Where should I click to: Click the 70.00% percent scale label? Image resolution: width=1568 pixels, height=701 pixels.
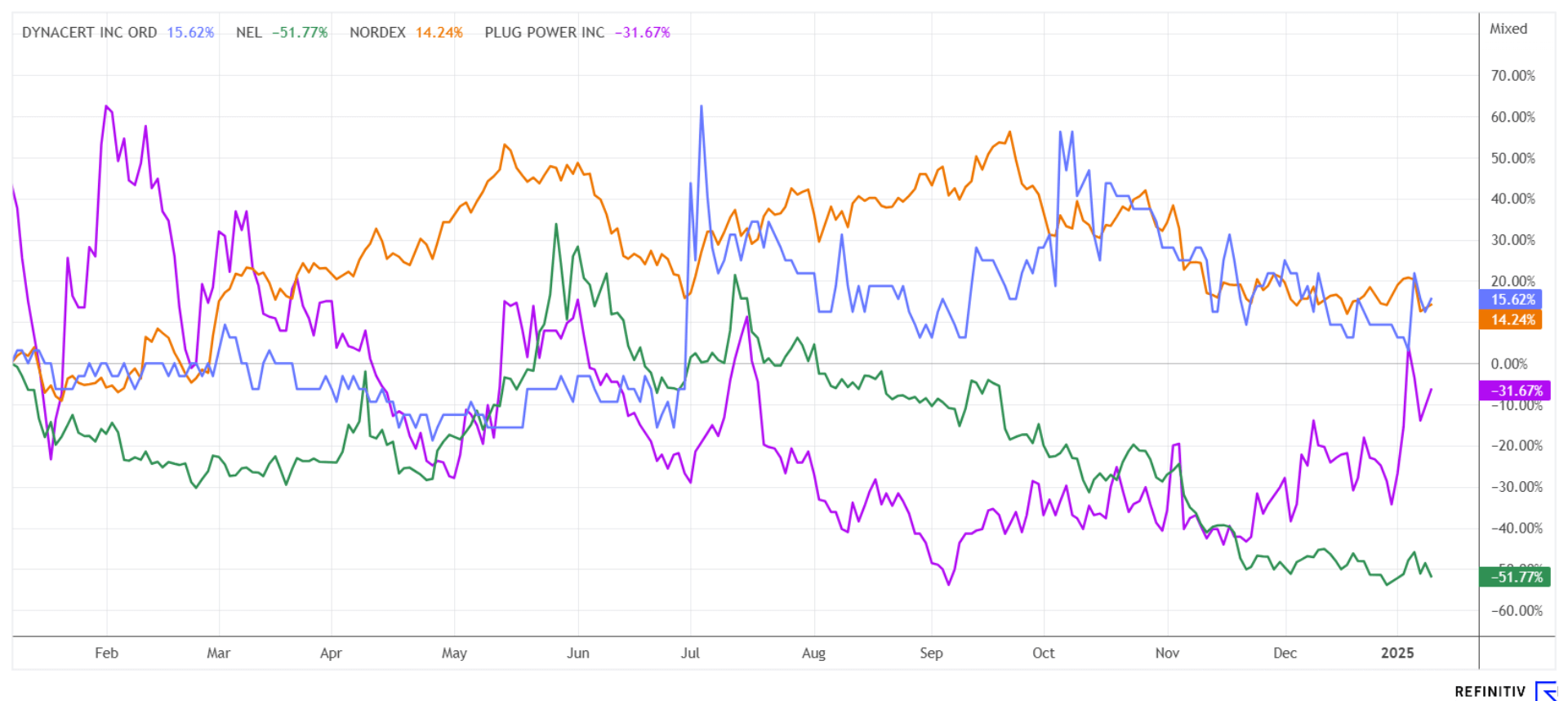[1512, 76]
